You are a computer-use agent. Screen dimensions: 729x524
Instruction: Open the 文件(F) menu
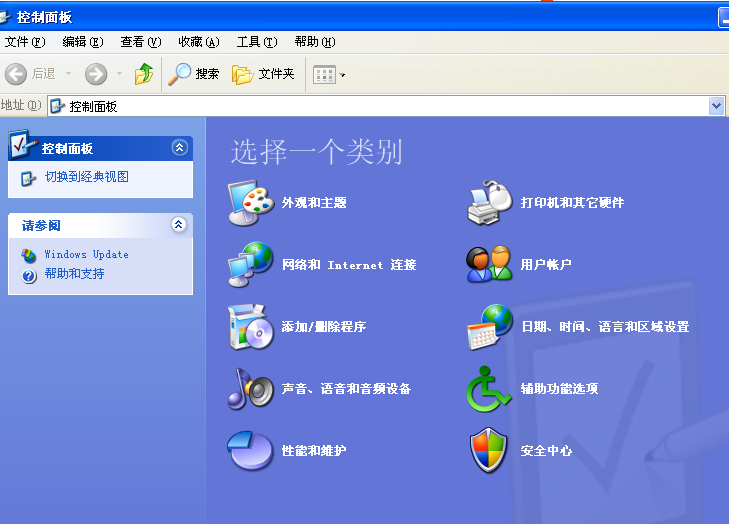click(25, 42)
